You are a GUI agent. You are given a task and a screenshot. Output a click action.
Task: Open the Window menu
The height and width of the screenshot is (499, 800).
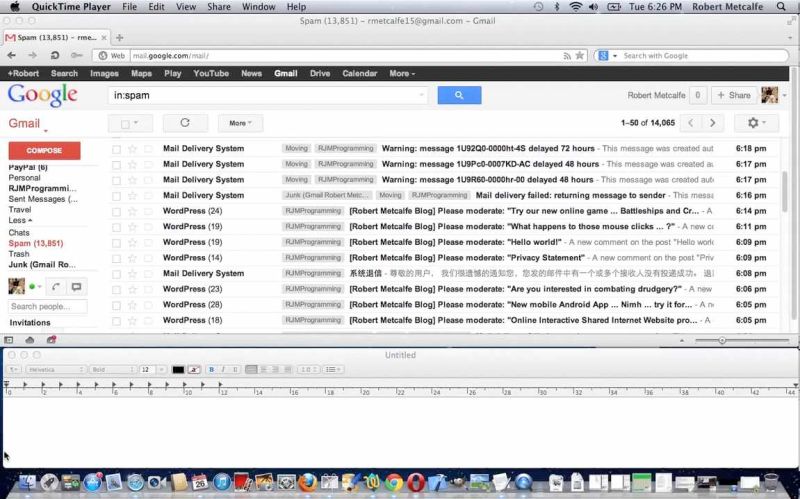click(258, 7)
